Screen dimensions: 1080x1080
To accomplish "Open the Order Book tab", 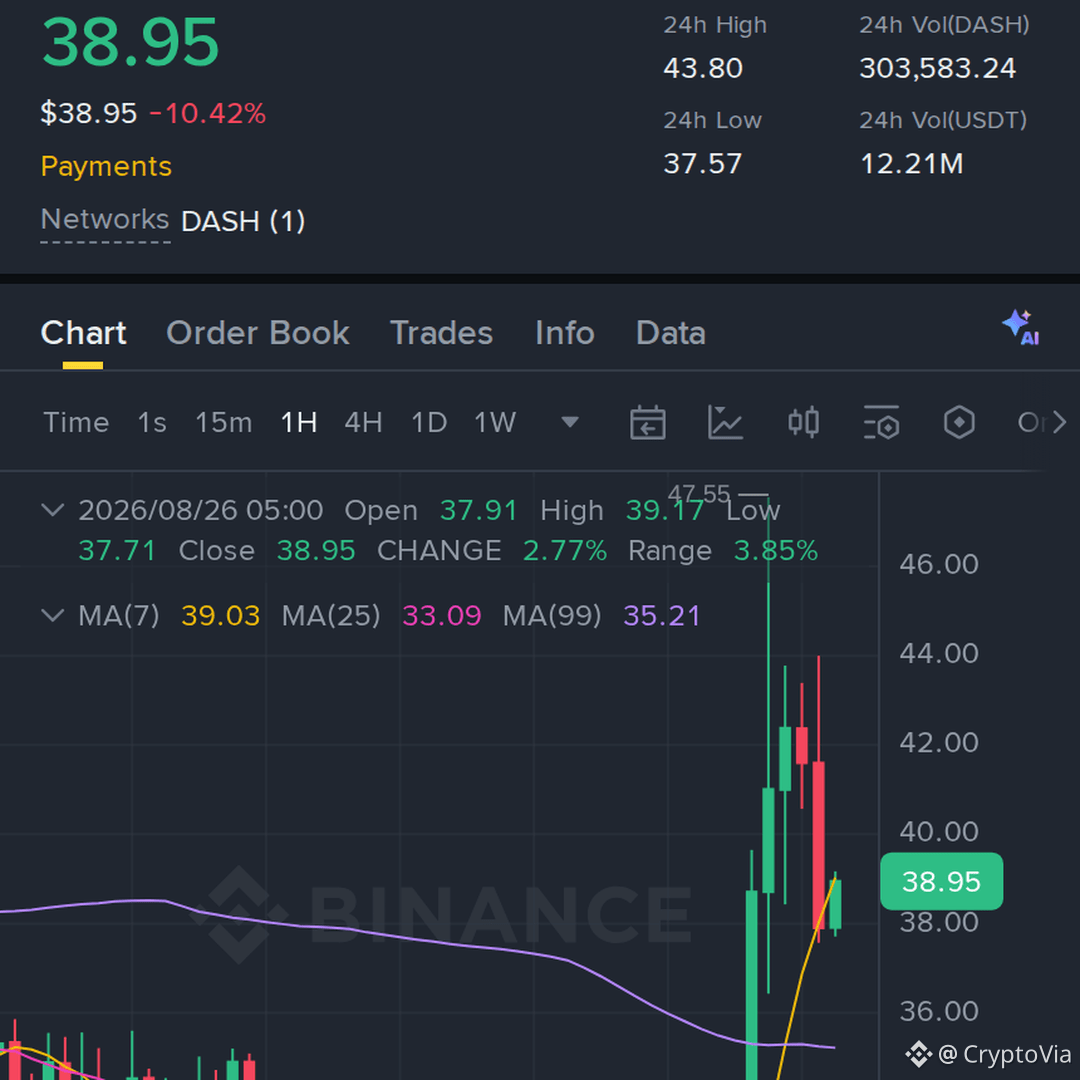I will pyautogui.click(x=258, y=333).
